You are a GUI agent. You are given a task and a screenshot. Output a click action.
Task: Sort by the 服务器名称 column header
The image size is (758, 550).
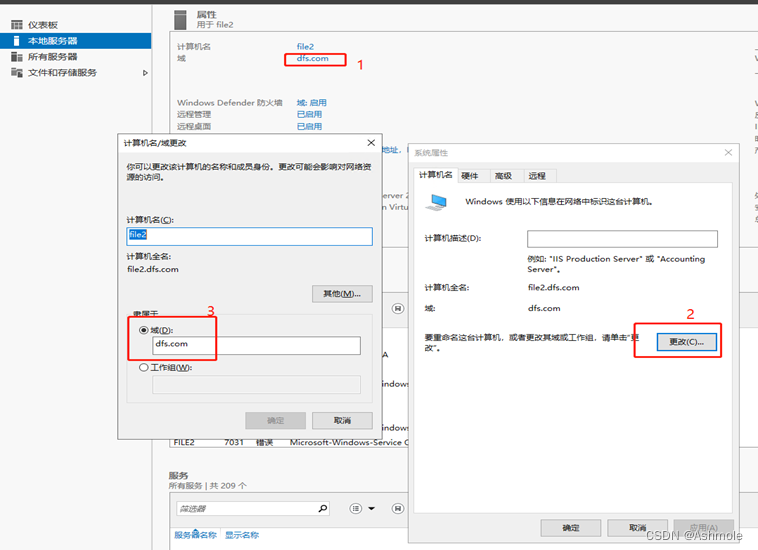[x=195, y=535]
